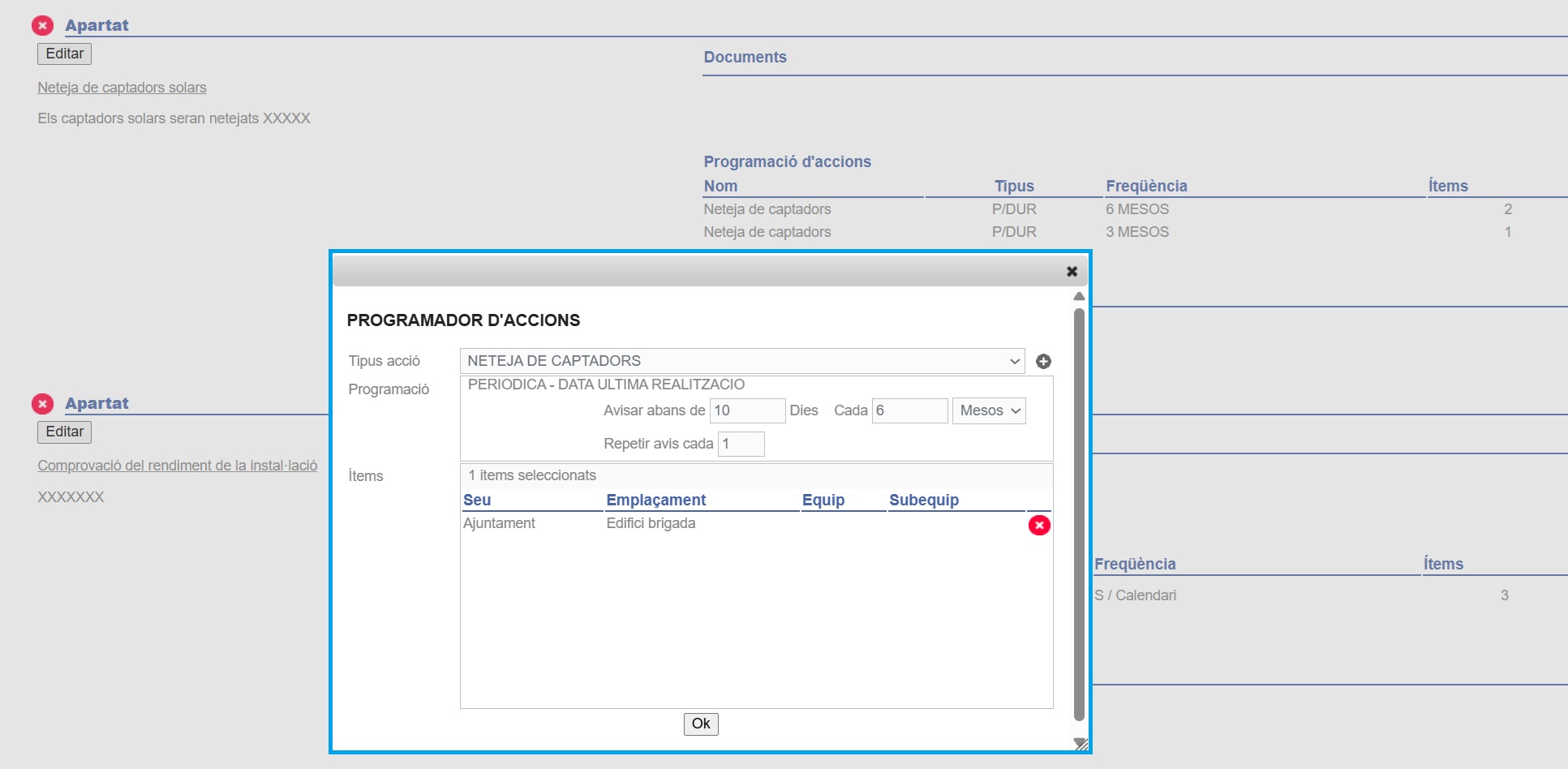This screenshot has height=769, width=1568.
Task: Click the S / Calendari frequency cell
Action: pyautogui.click(x=1135, y=595)
